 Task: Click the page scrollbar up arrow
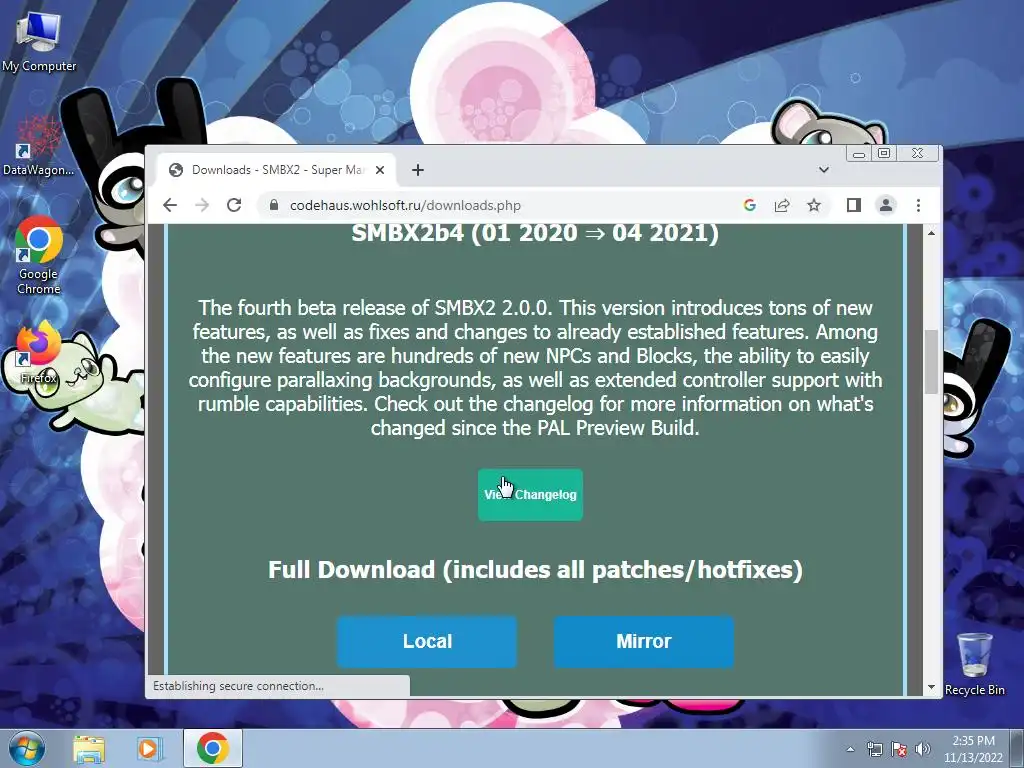[x=931, y=232]
